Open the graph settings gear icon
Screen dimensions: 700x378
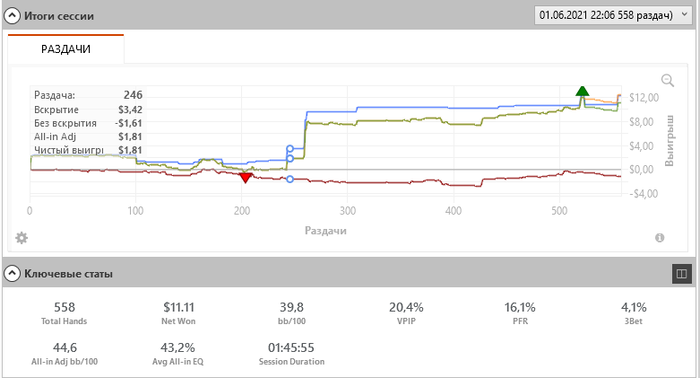pos(21,238)
